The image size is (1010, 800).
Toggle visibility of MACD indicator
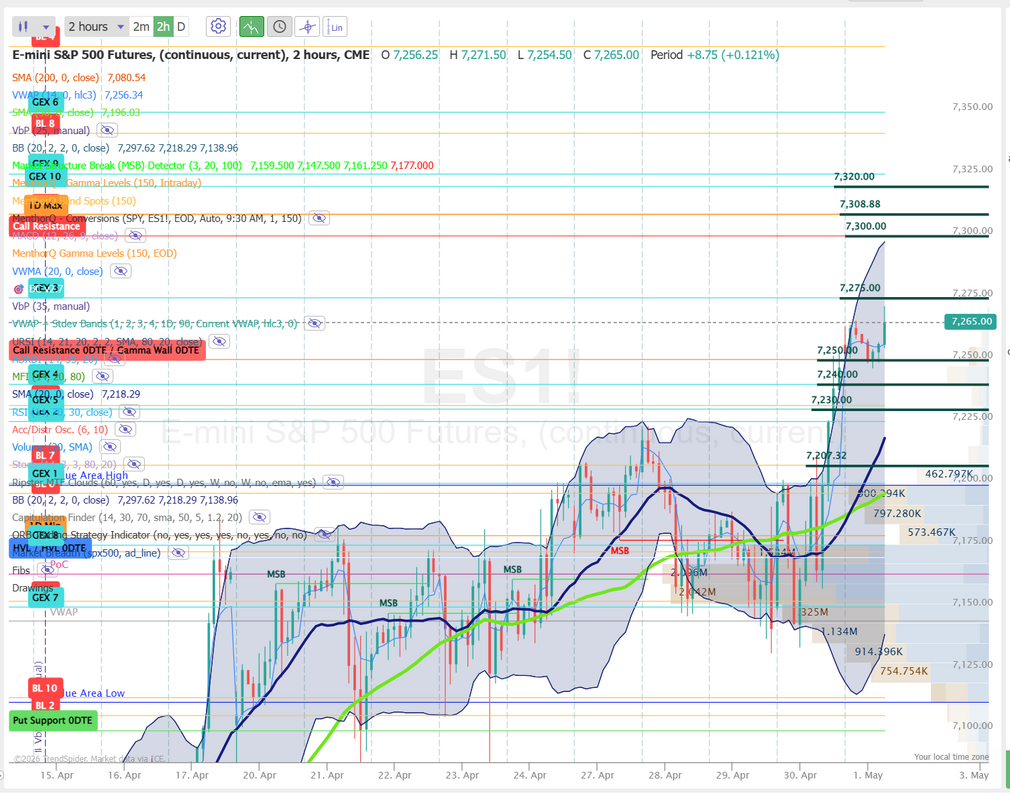click(135, 236)
